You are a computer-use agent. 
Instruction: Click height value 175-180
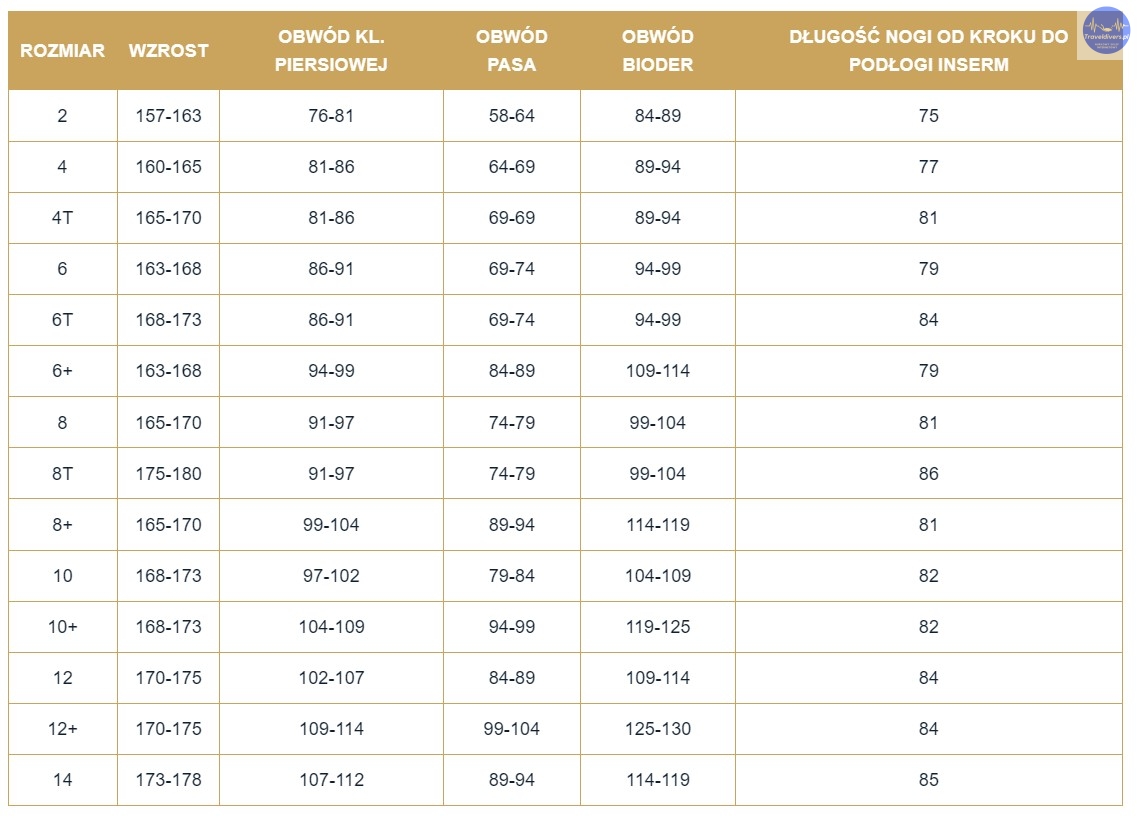point(168,474)
